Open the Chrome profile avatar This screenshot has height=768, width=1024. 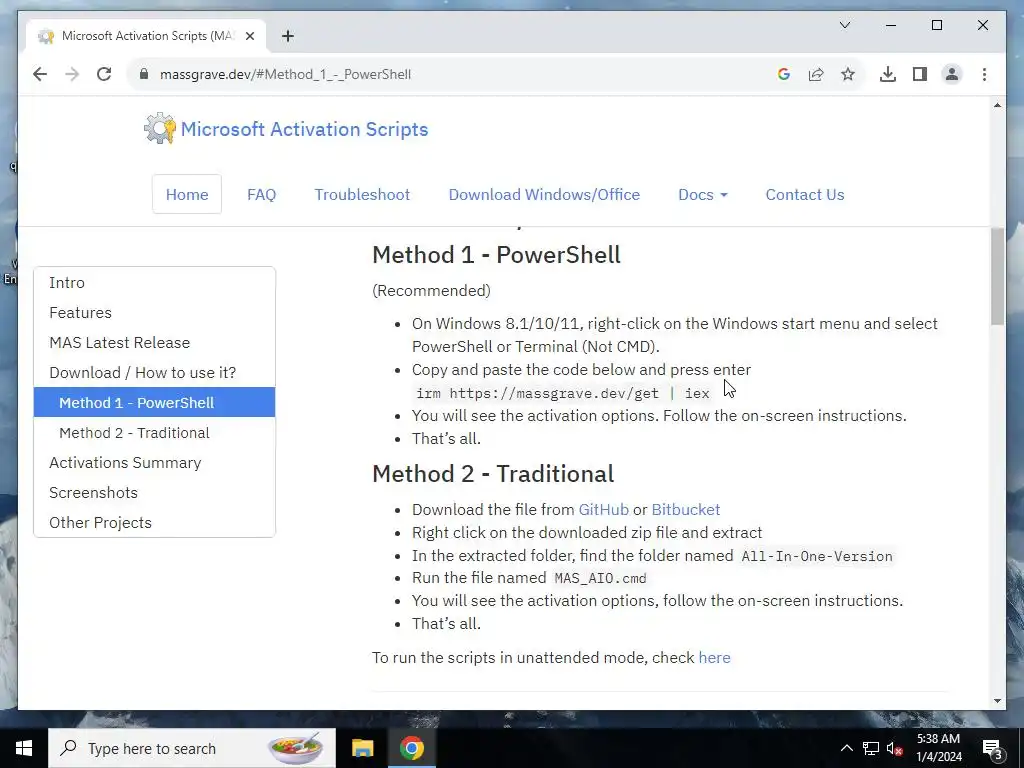point(952,74)
